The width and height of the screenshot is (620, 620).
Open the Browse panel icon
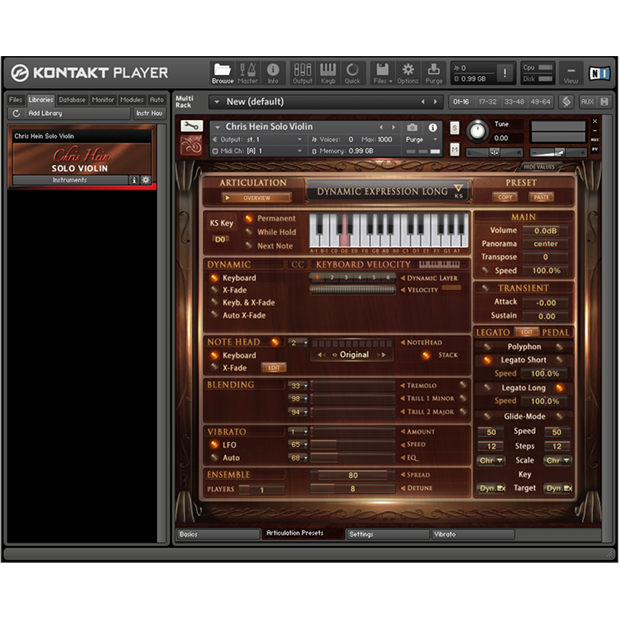coord(221,72)
